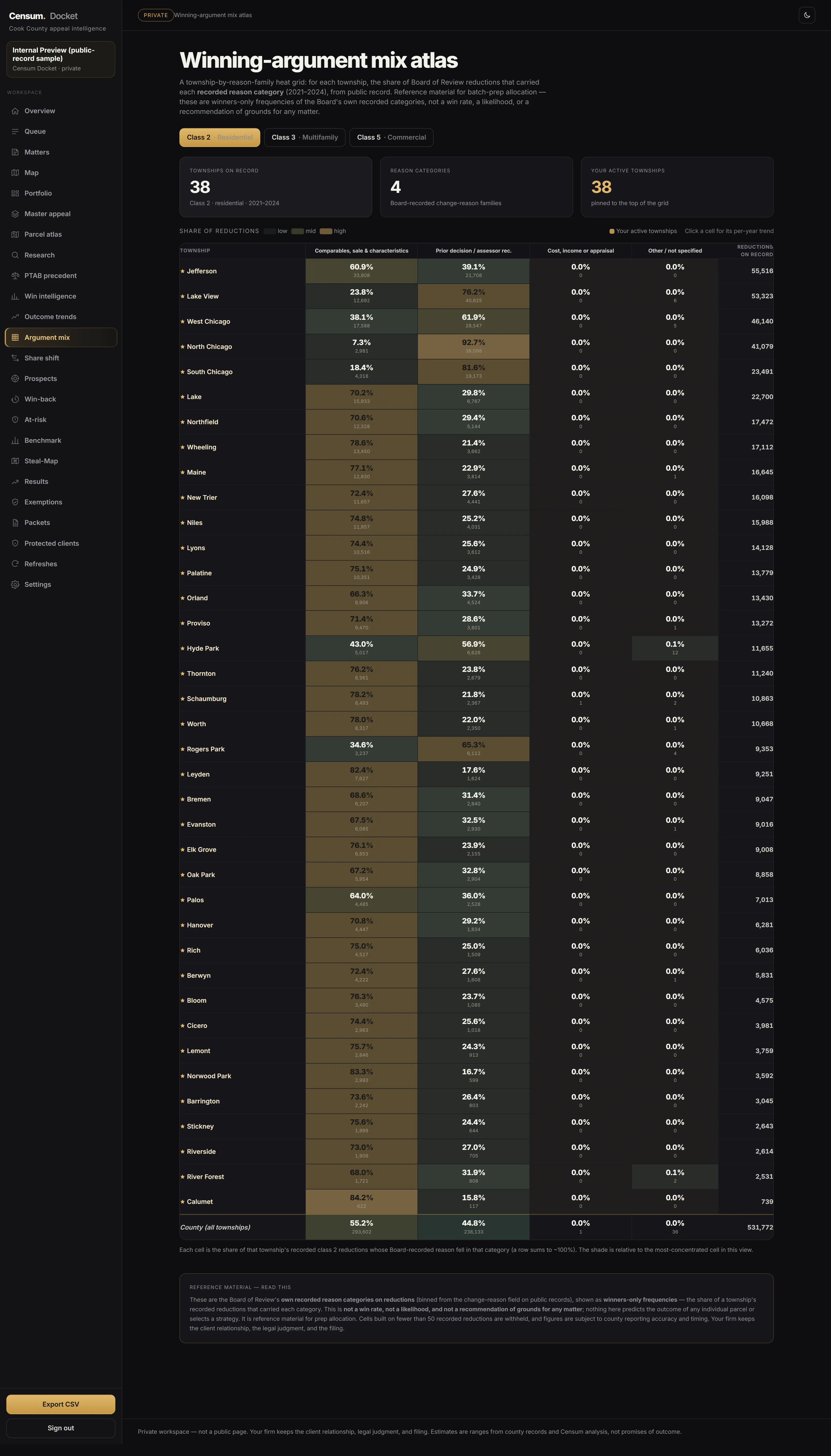Screen dimensions: 831x1456
Task: Open Win-back icon in sidebar
Action: 15,399
